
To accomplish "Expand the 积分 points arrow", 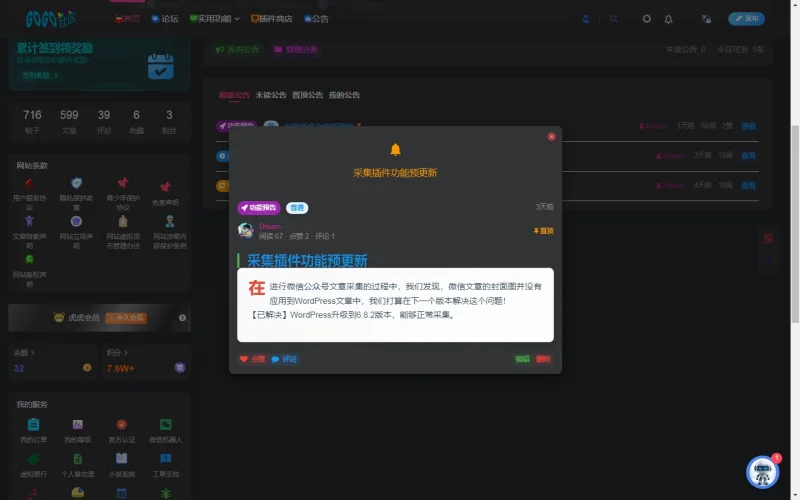I will pyautogui.click(x=127, y=352).
